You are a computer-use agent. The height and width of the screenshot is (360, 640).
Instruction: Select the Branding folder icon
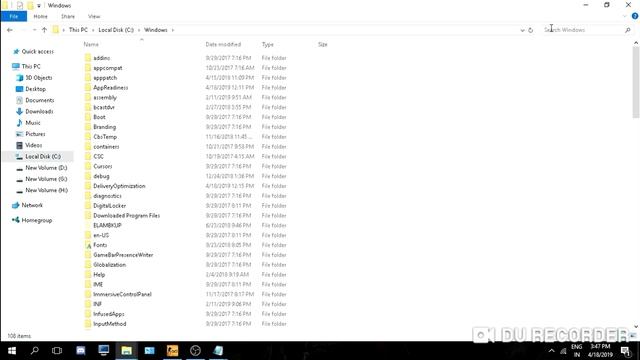tap(88, 127)
